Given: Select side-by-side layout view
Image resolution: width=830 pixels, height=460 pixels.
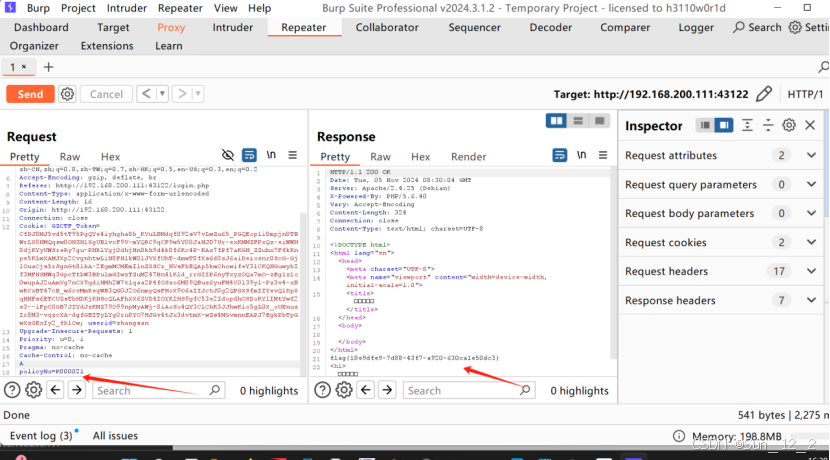Looking at the screenshot, I should pyautogui.click(x=556, y=121).
